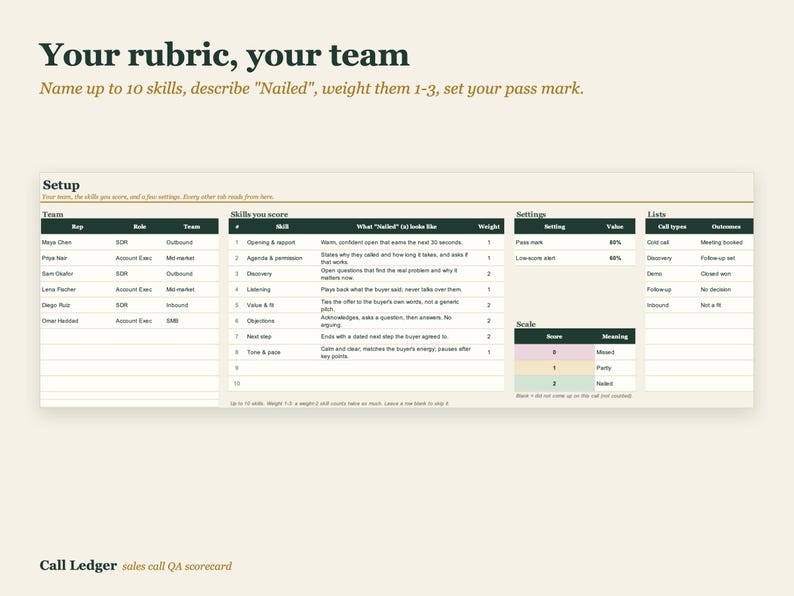Screen dimensions: 794x596
Task: Click the 'Skill' column header
Action: pyautogui.click(x=282, y=226)
